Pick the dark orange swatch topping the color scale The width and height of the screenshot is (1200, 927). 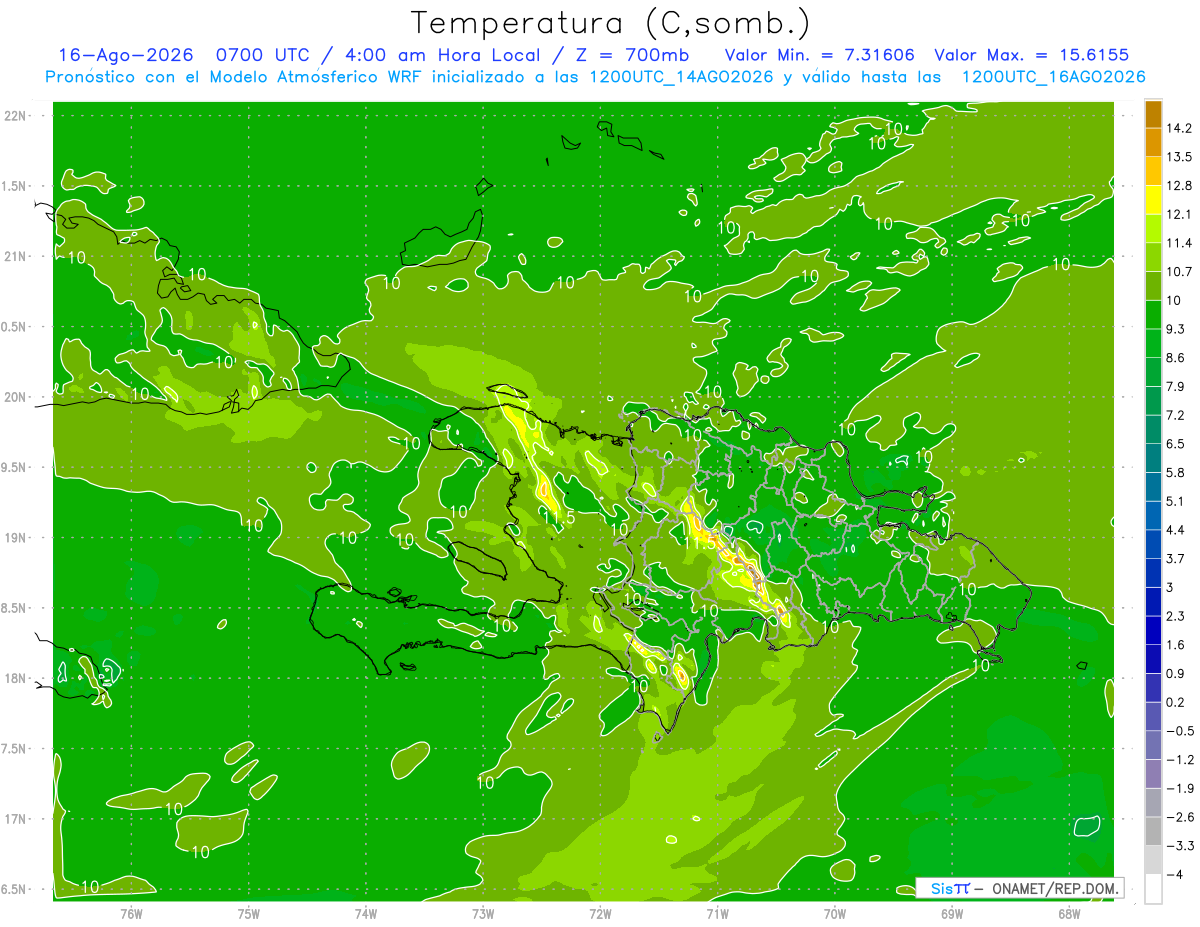tap(1153, 114)
